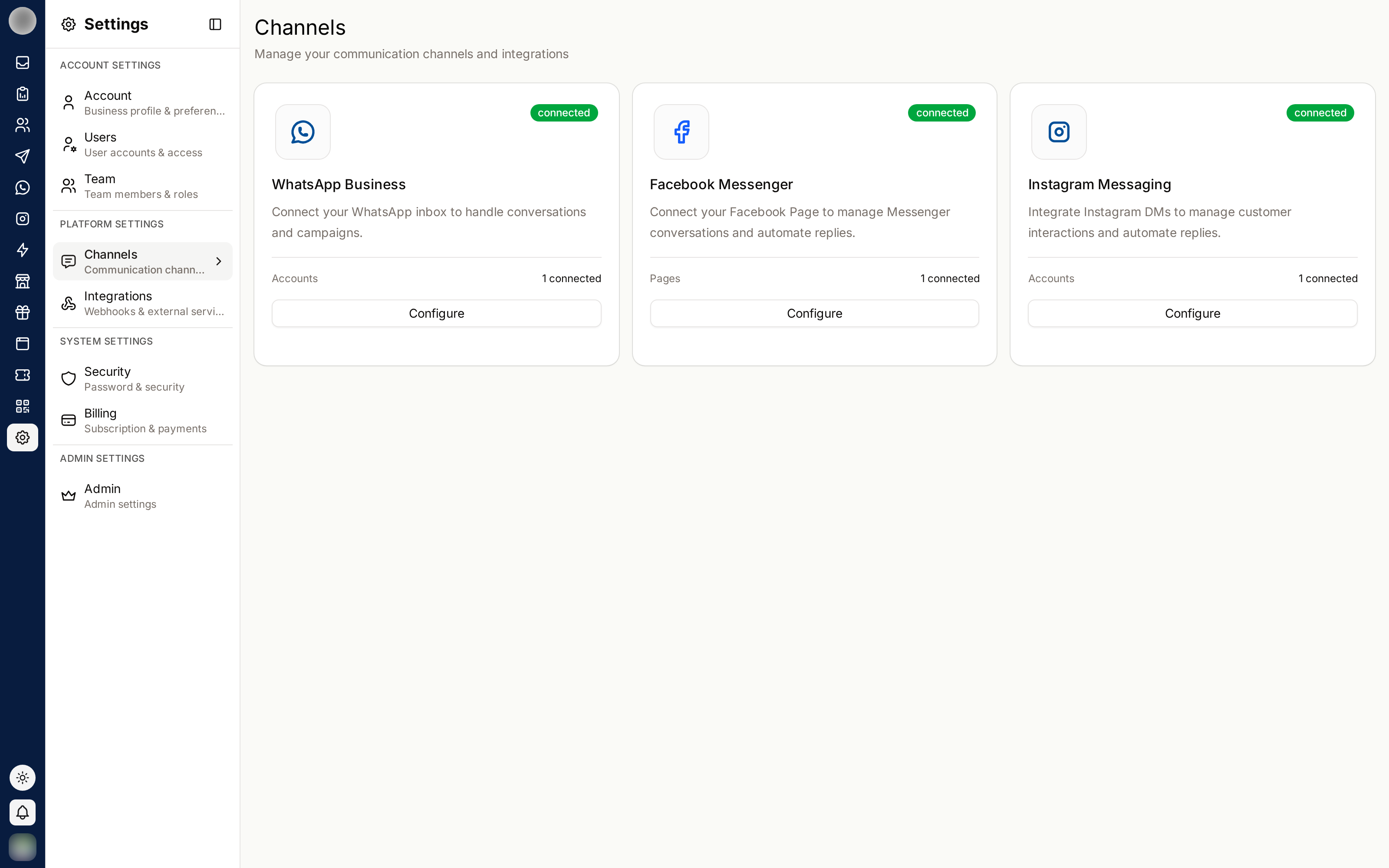The height and width of the screenshot is (868, 1389).
Task: Collapse the Settings sidebar panel
Action: (x=215, y=24)
